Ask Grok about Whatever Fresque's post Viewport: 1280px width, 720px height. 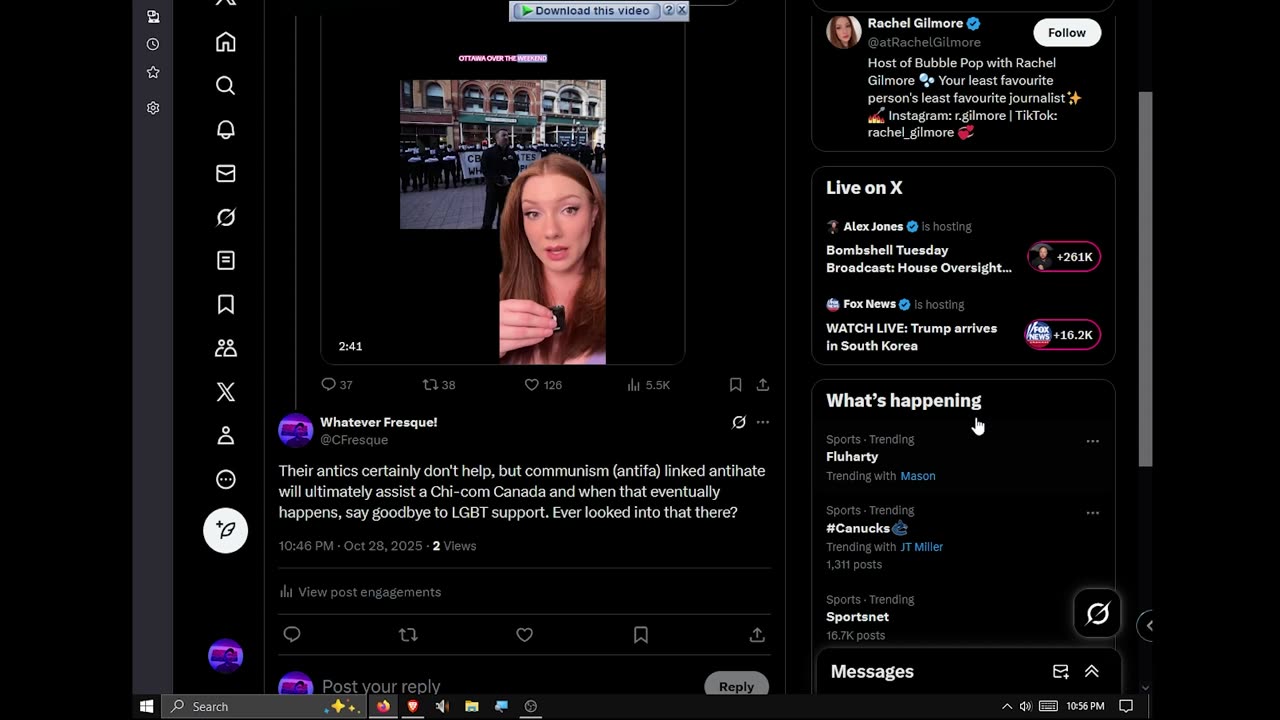[x=739, y=422]
